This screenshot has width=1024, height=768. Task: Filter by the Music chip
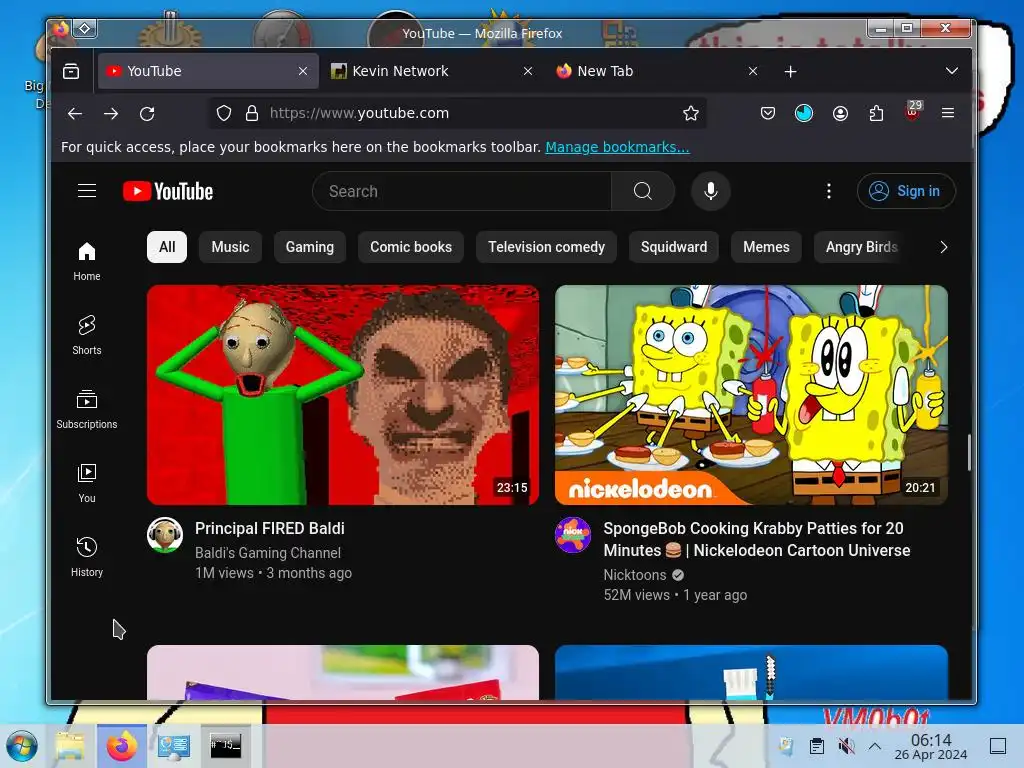pyautogui.click(x=231, y=247)
